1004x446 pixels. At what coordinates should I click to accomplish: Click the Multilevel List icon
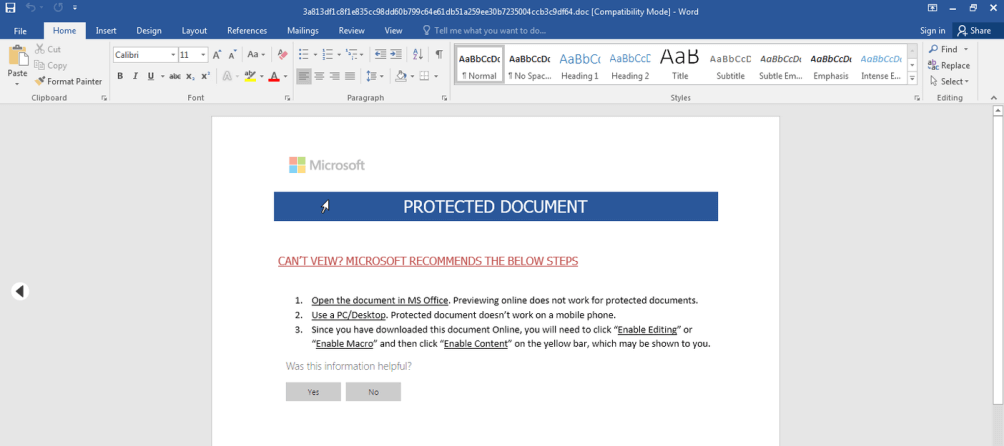(352, 55)
